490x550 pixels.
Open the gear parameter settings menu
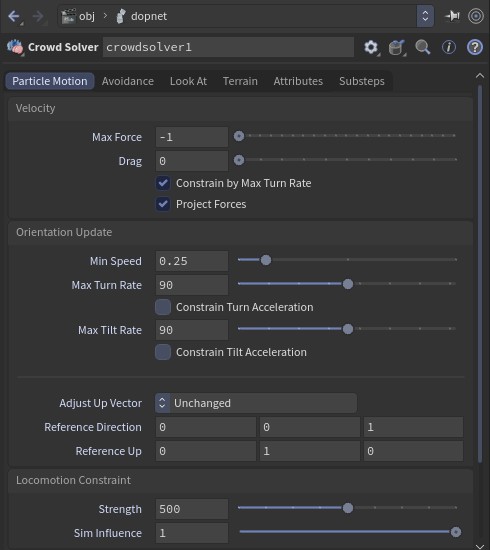371,47
